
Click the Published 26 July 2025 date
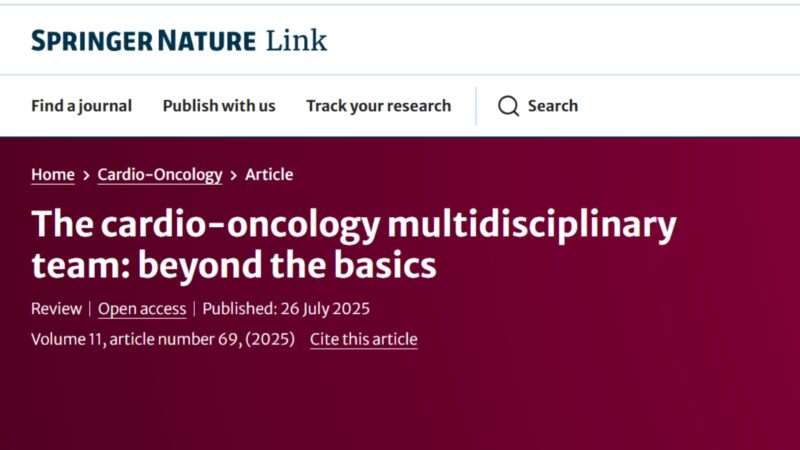pos(286,309)
